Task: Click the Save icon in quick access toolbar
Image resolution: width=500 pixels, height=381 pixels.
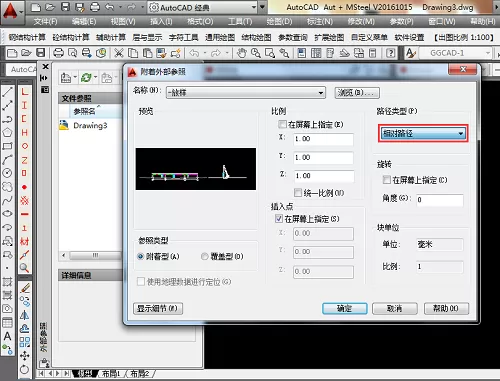Action: [66, 7]
